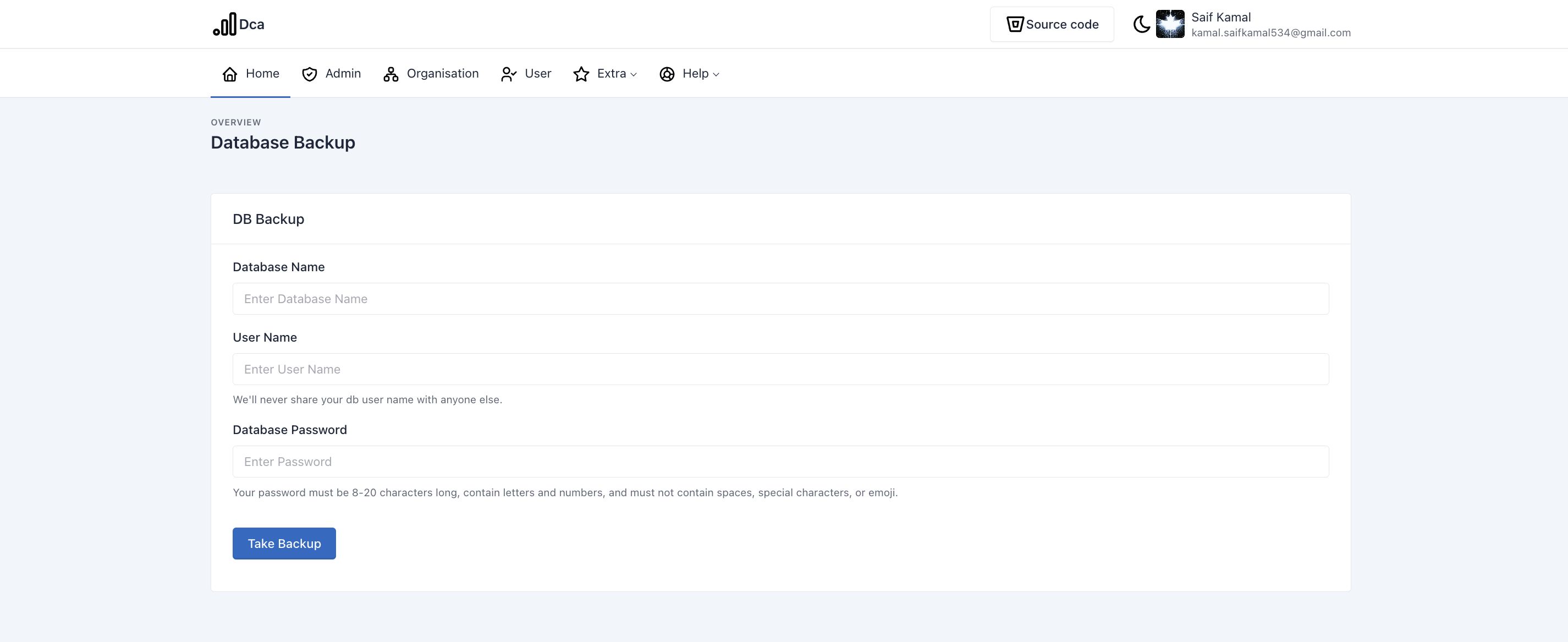1568x642 pixels.
Task: Expand the Extra dropdown menu
Action: coord(605,74)
